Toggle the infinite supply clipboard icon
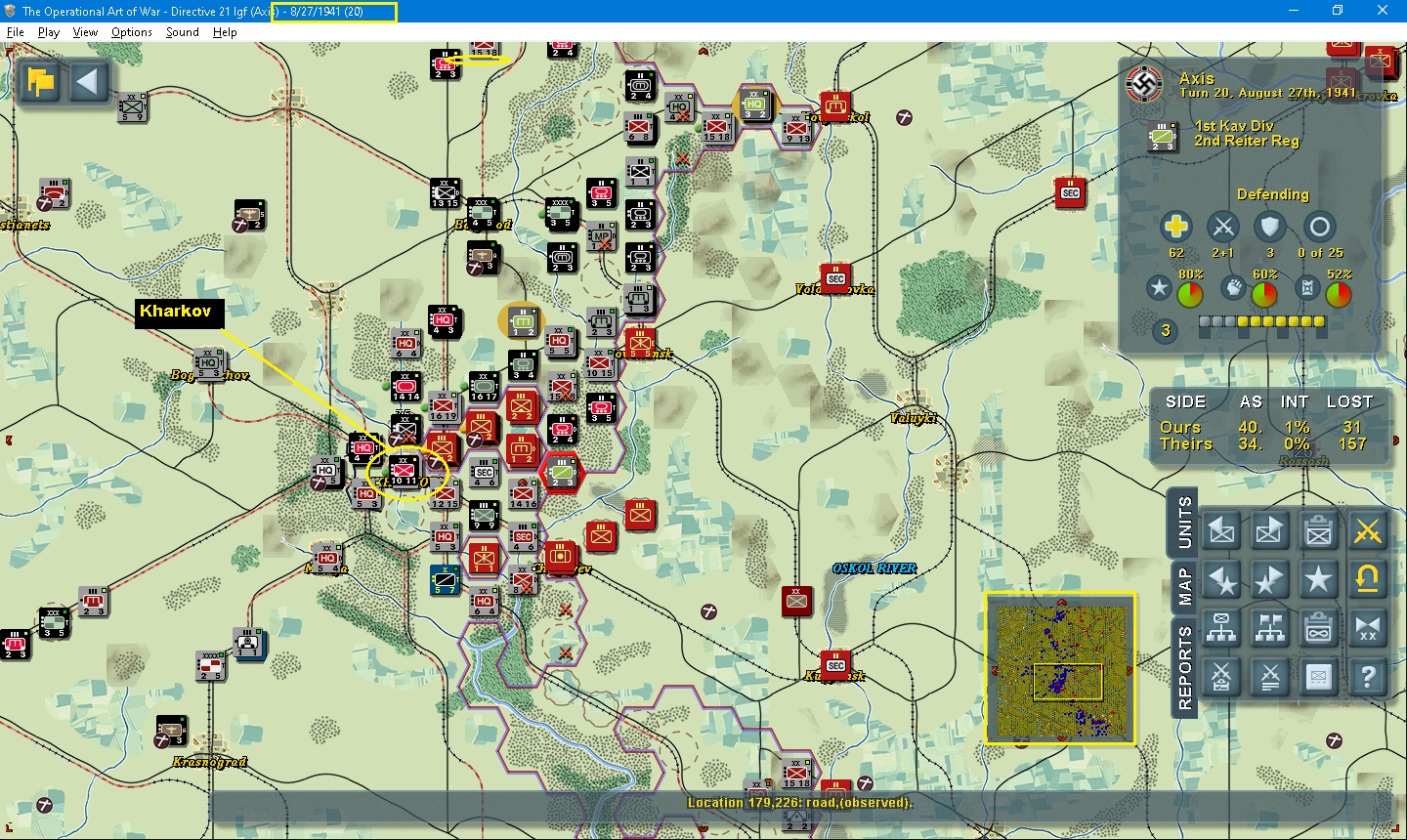Image resolution: width=1407 pixels, height=840 pixels. pyautogui.click(x=1319, y=628)
